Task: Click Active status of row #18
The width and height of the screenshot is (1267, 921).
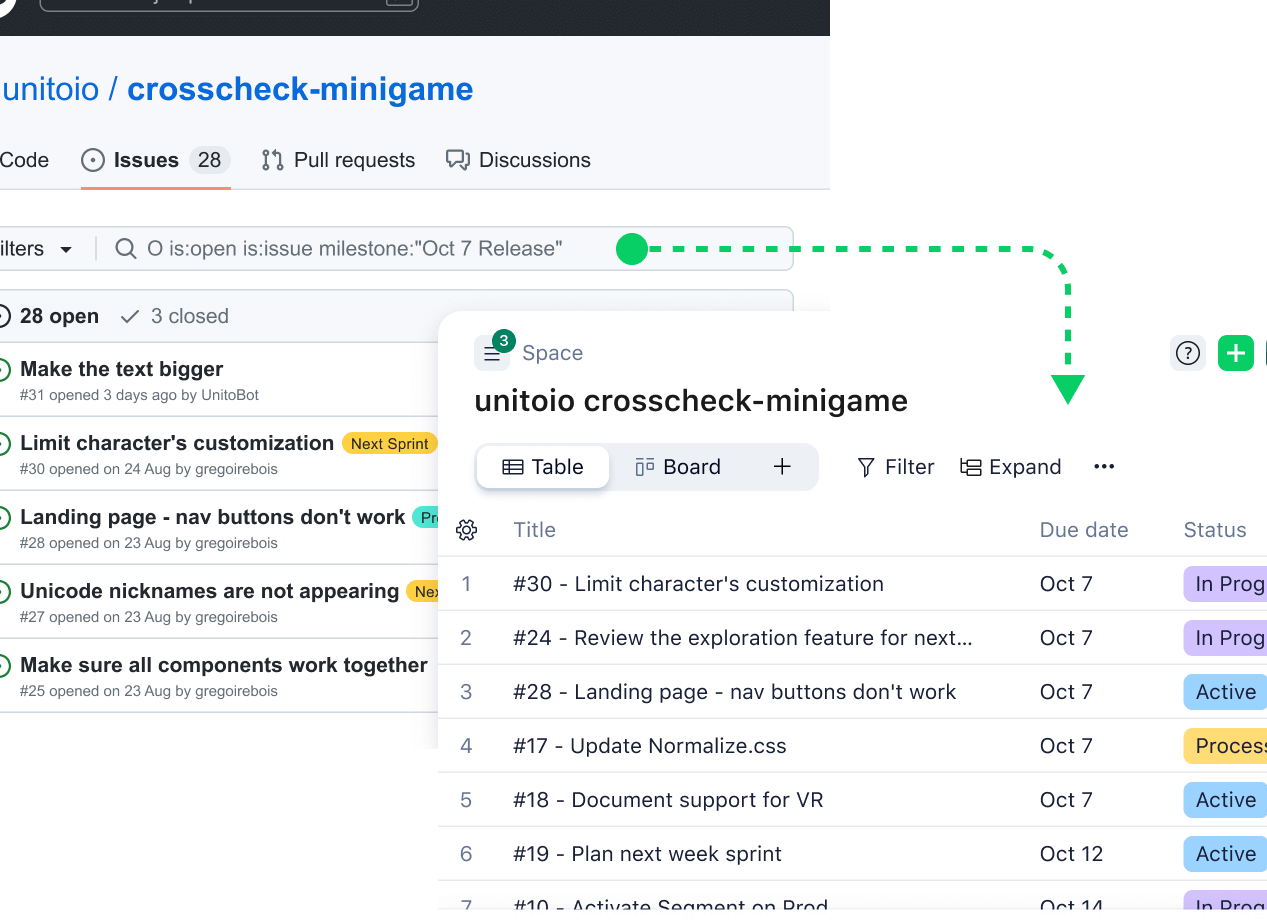Action: [1225, 800]
